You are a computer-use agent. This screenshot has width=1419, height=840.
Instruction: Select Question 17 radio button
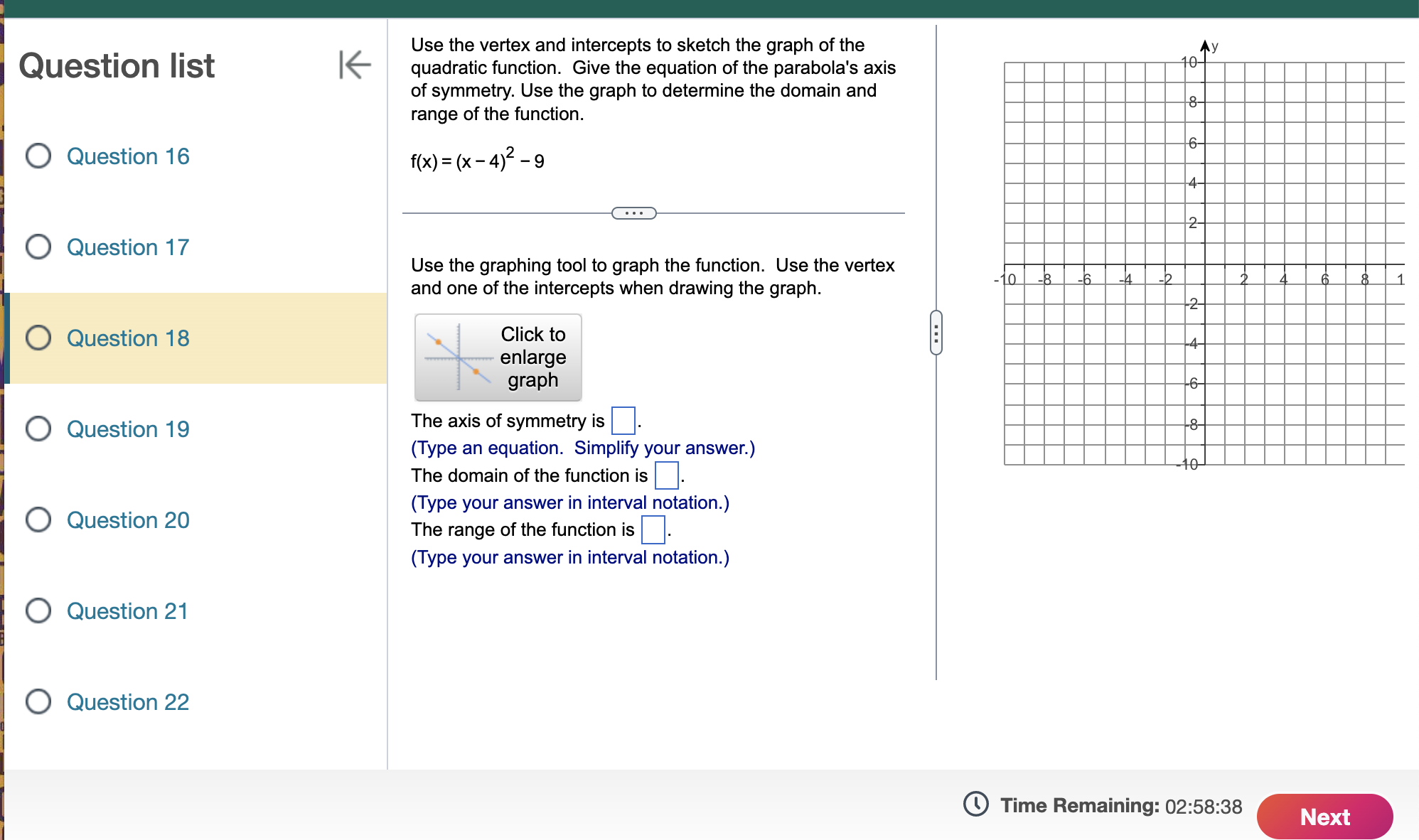tap(38, 247)
